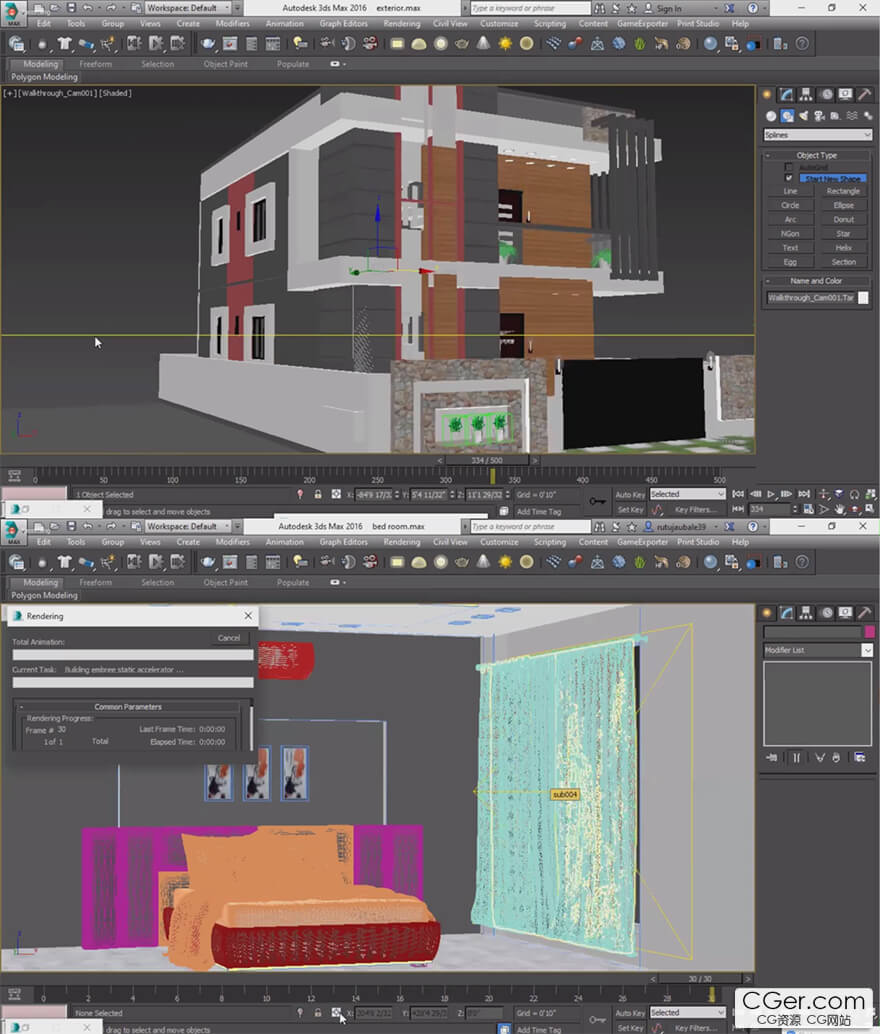Open the Selected key dropdown in exterior.max
880x1034 pixels.
(x=687, y=494)
